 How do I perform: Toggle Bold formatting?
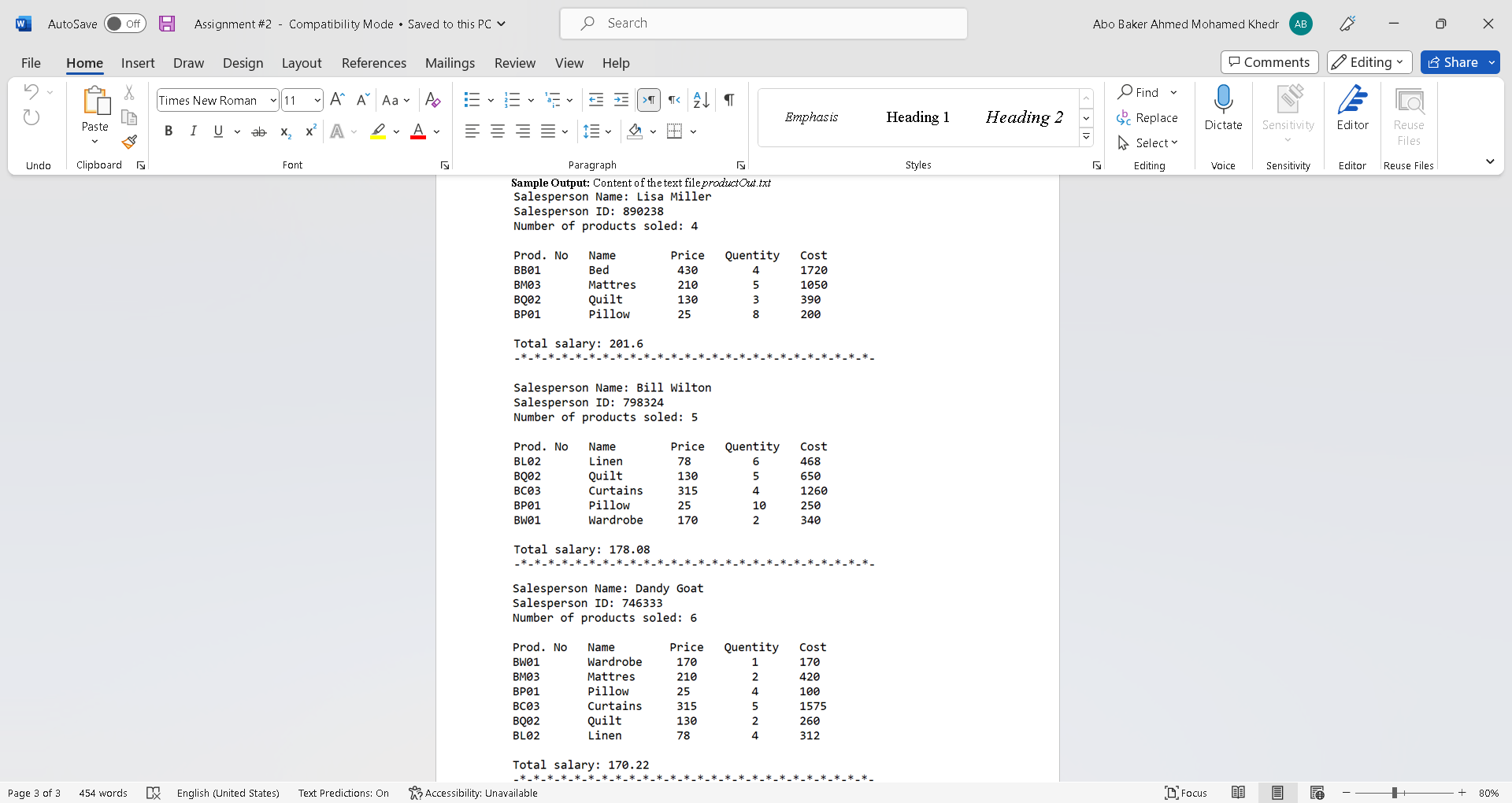click(169, 131)
